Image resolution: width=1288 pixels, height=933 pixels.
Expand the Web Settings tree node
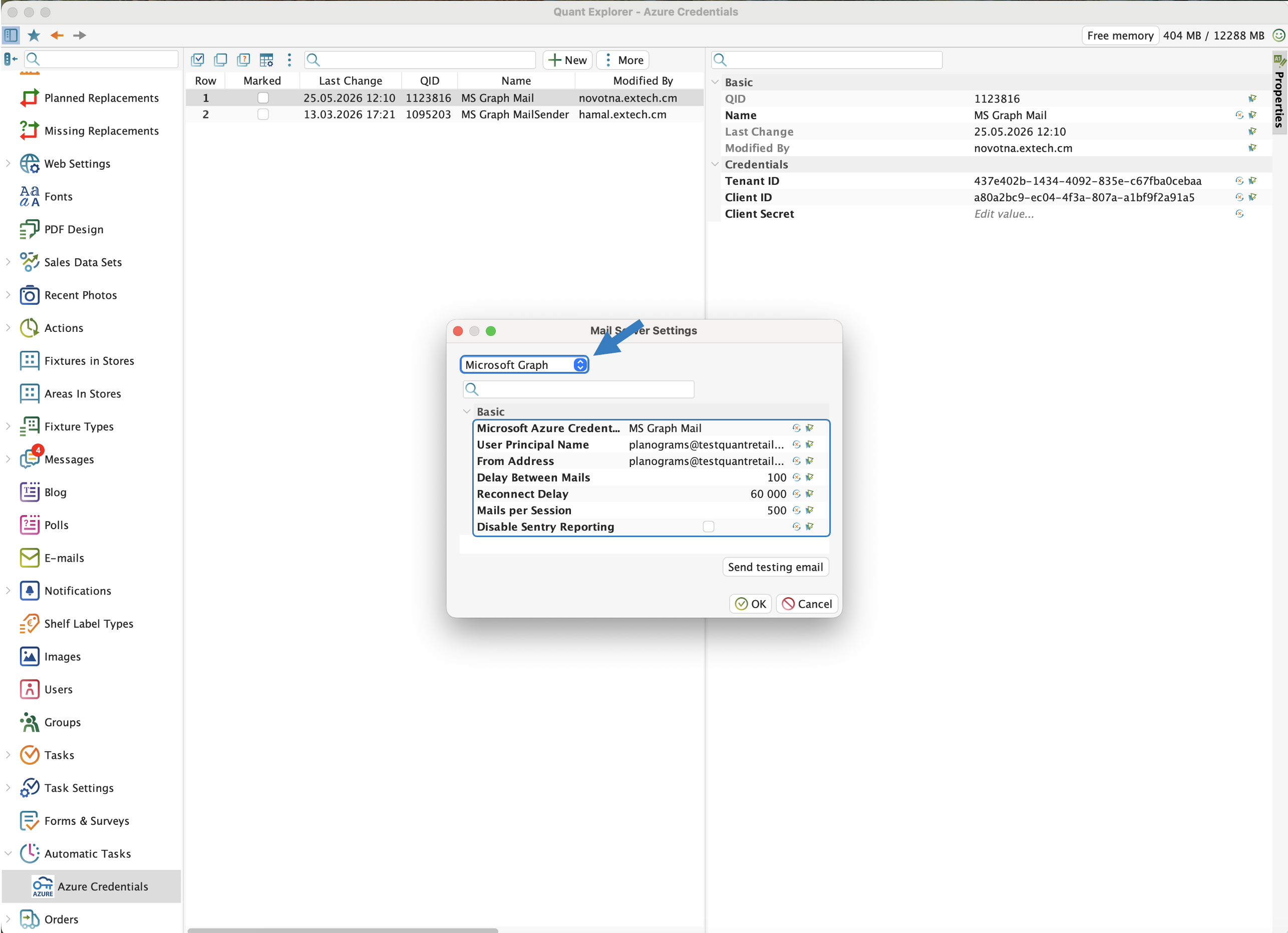pos(8,164)
